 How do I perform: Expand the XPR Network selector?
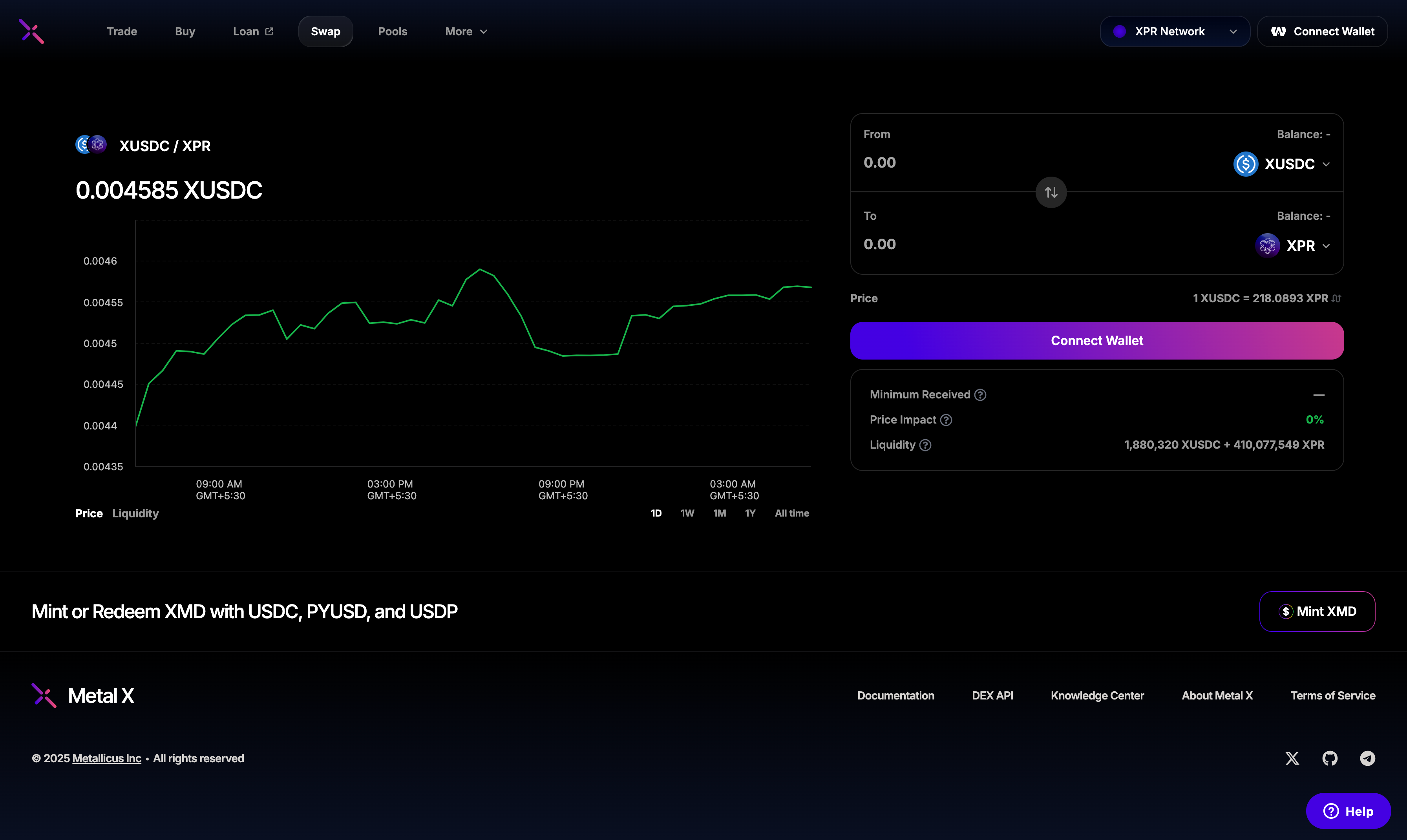pos(1174,32)
